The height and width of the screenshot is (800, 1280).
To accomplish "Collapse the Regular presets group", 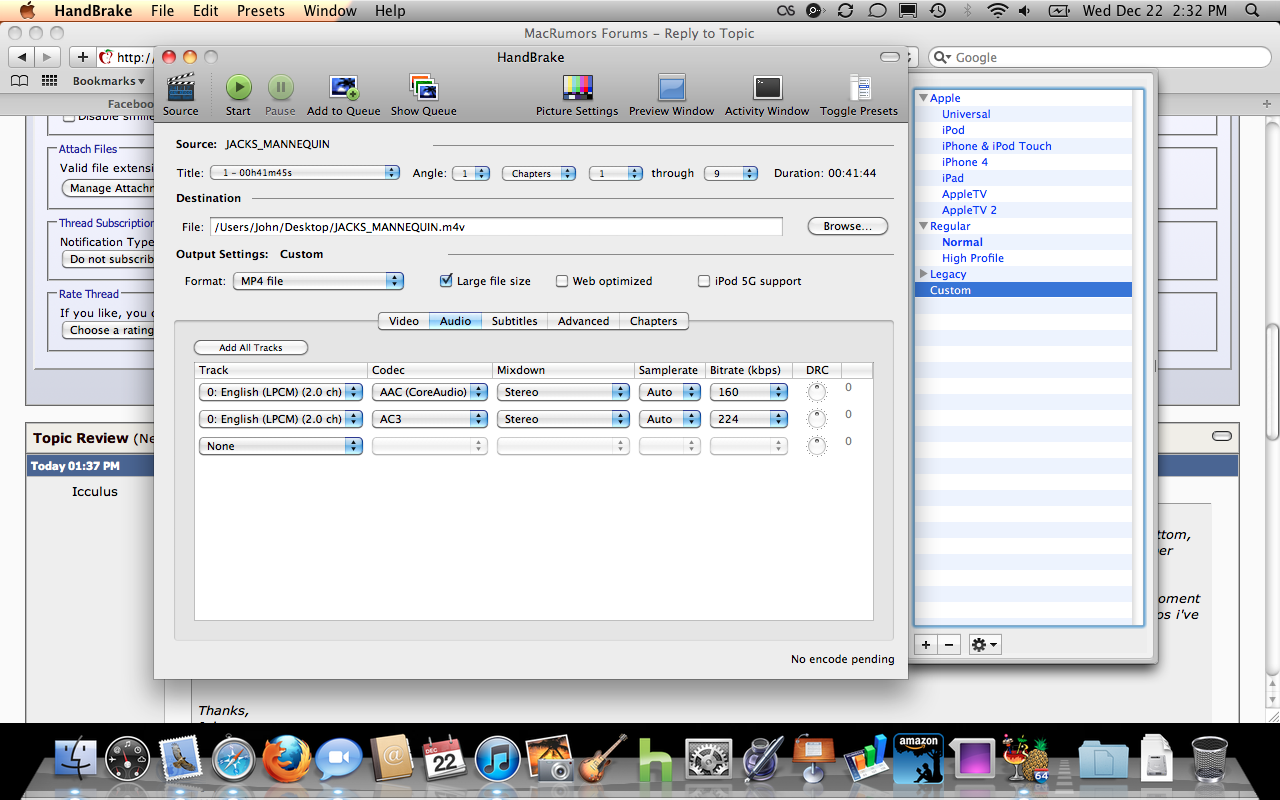I will tap(923, 226).
